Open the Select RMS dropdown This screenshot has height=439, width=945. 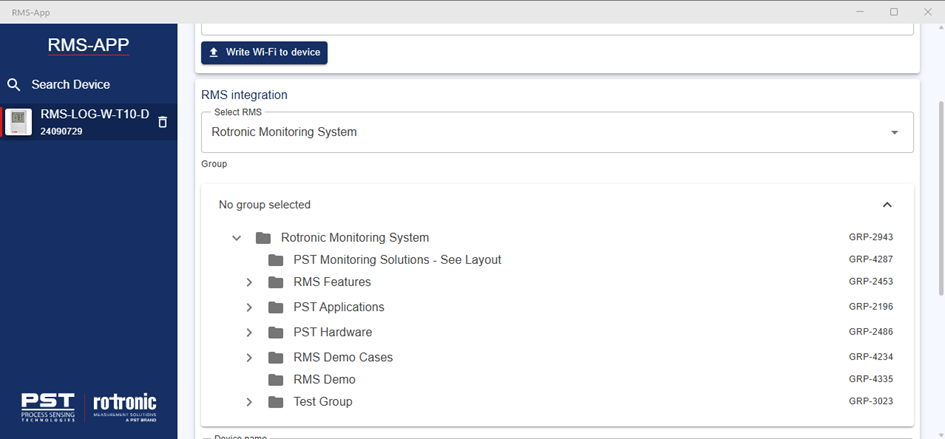[x=557, y=132]
